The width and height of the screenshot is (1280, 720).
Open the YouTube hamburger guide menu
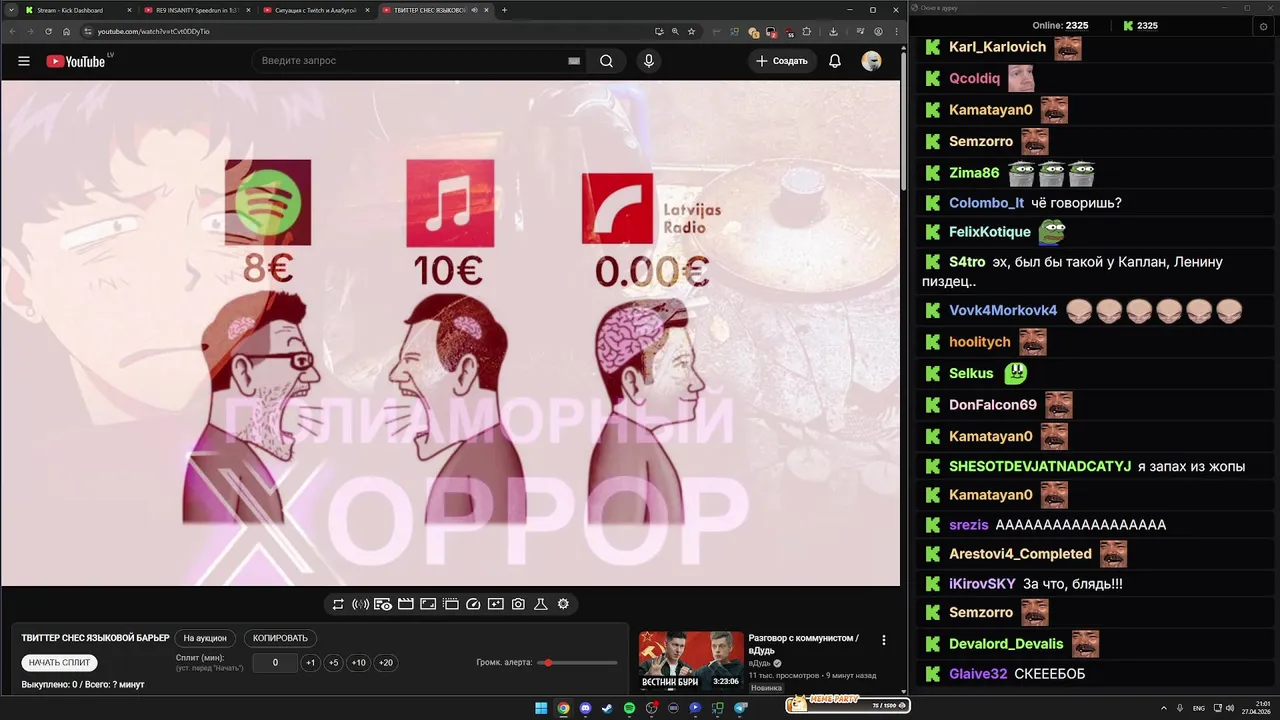click(24, 61)
